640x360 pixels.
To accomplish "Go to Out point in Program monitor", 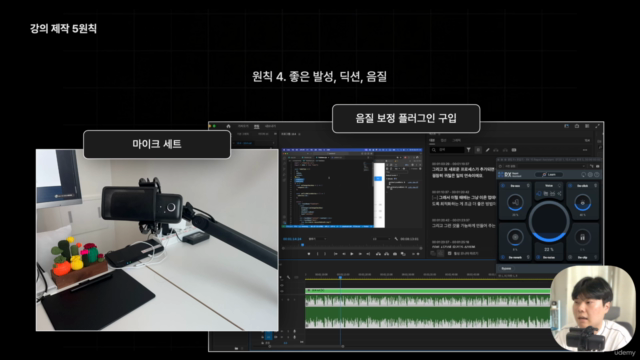I will 368,254.
